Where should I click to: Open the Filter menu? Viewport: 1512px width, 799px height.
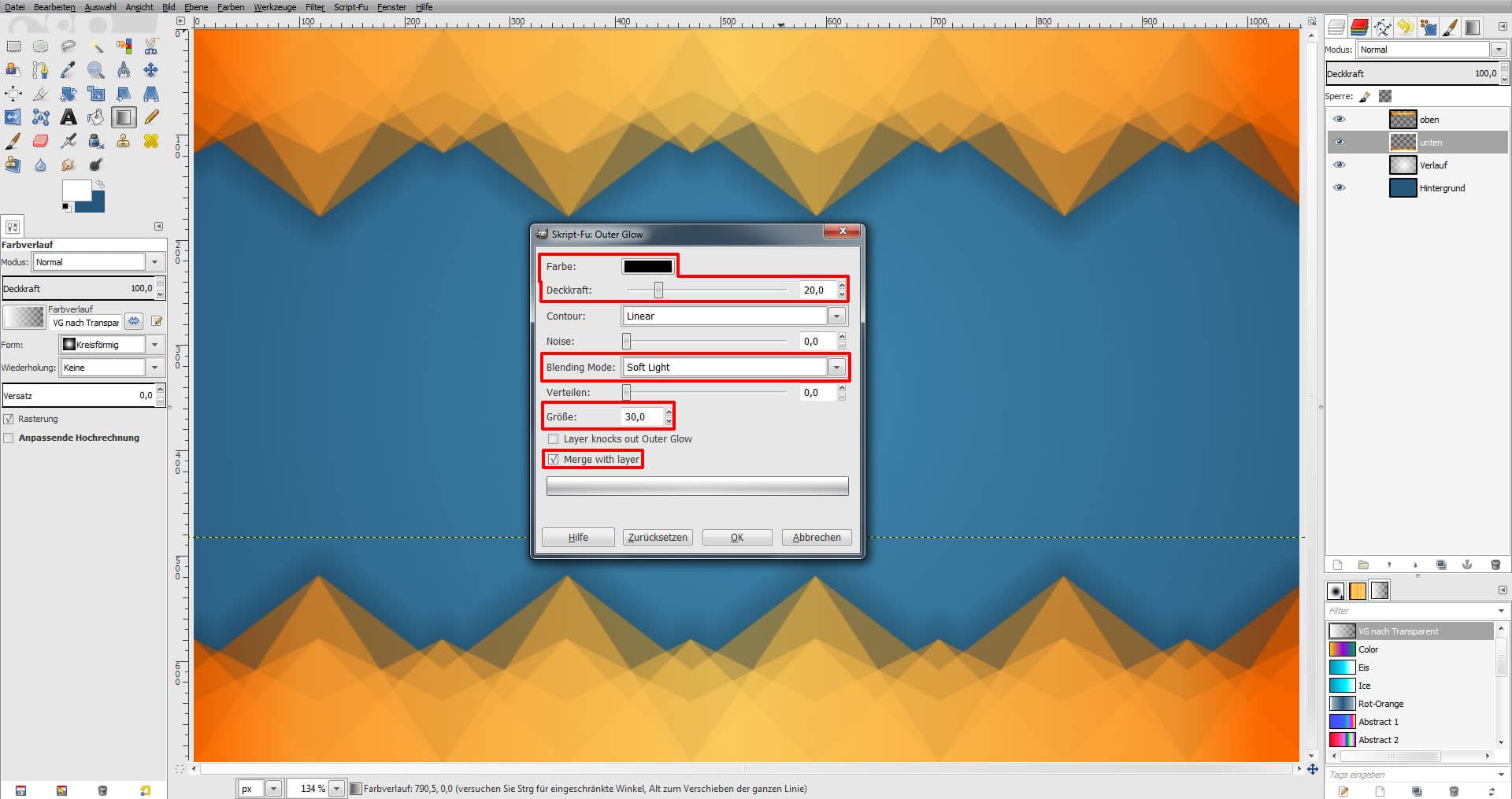313,7
